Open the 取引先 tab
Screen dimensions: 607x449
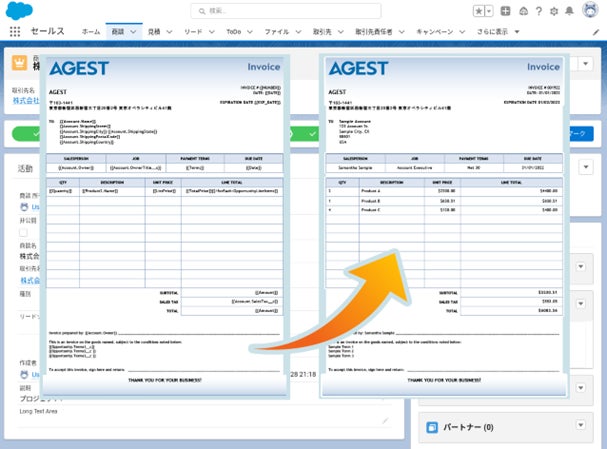pyautogui.click(x=322, y=32)
